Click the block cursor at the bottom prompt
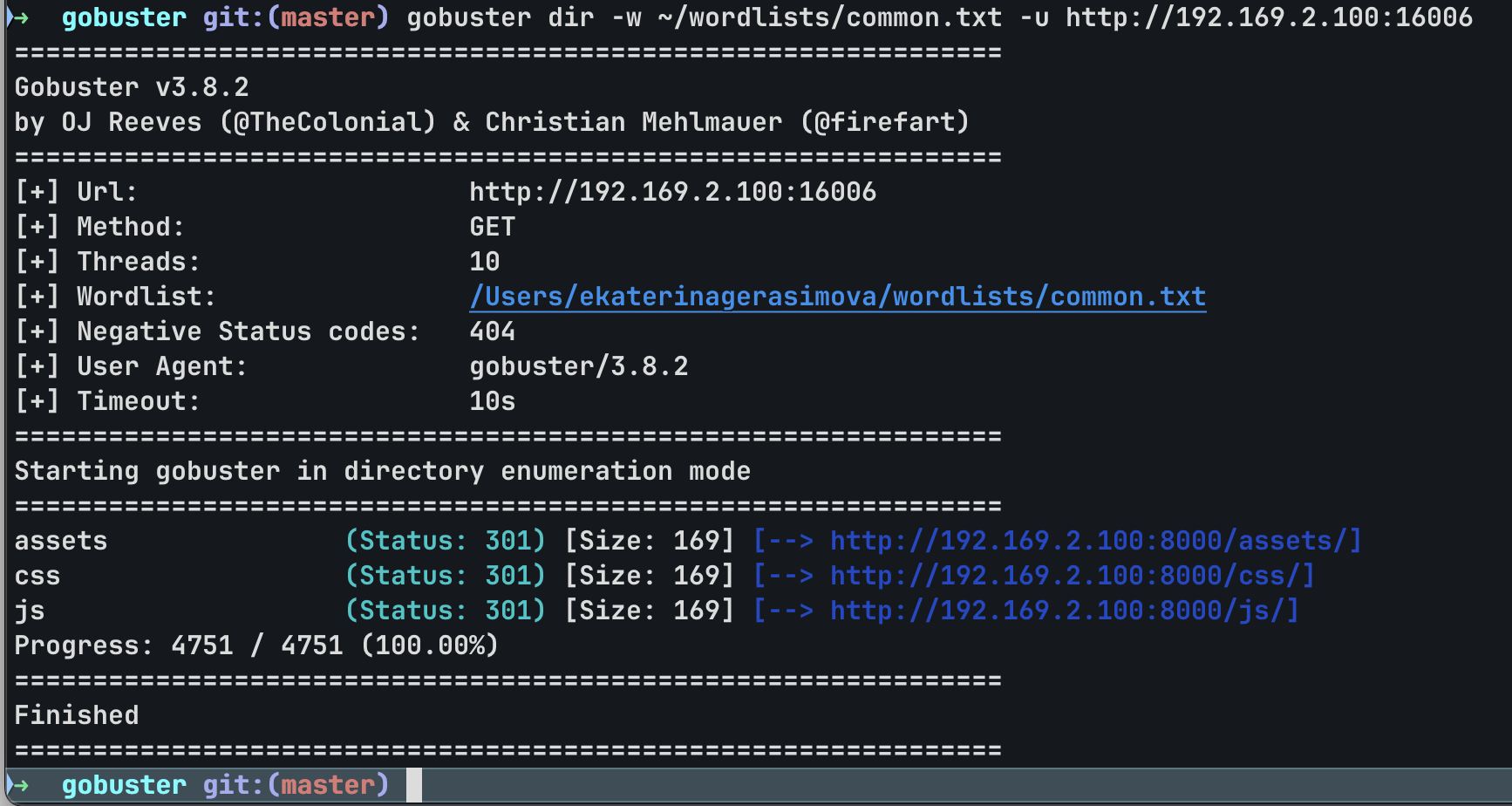Image resolution: width=1512 pixels, height=806 pixels. point(414,785)
